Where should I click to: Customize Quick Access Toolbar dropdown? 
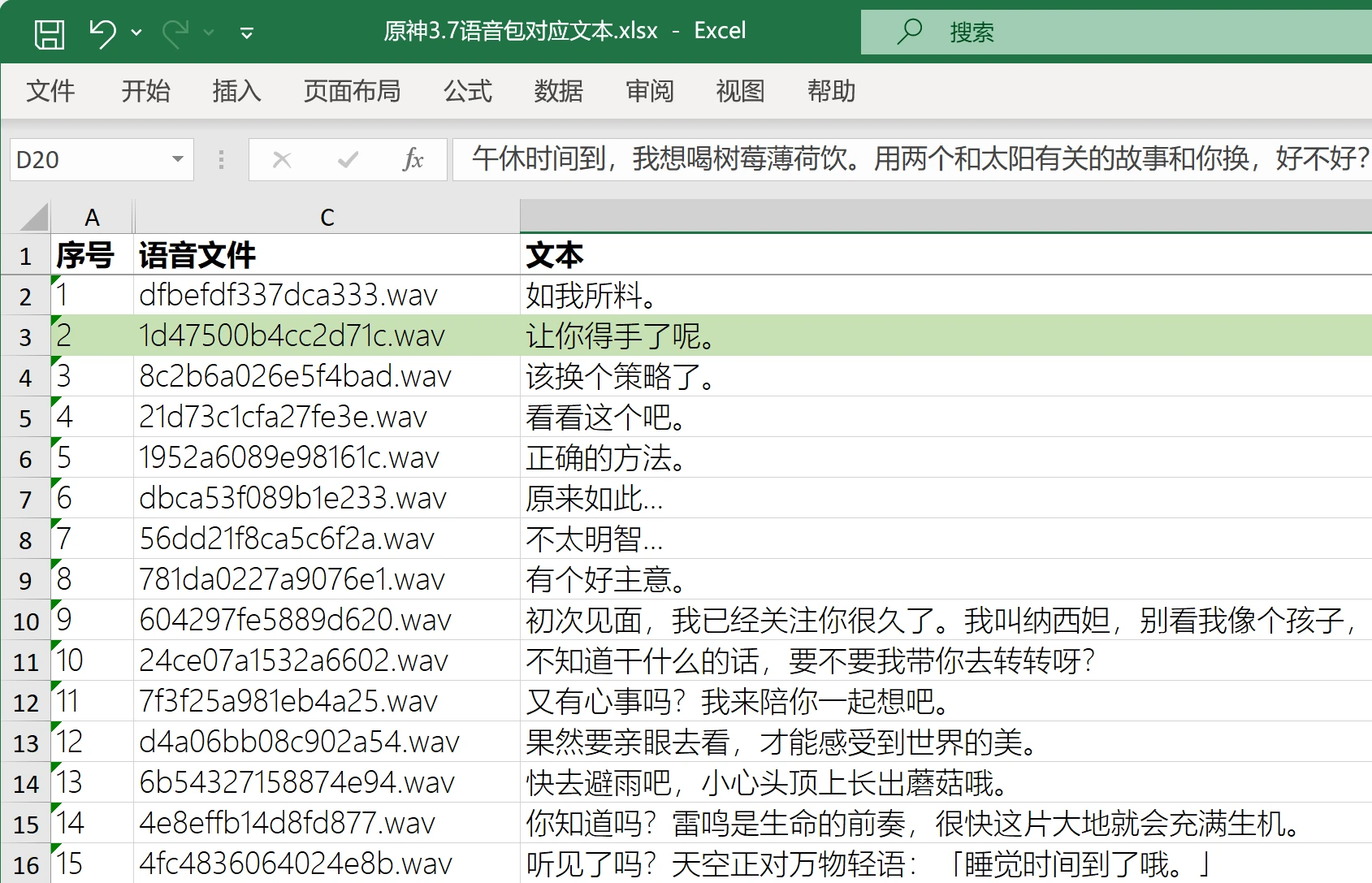[x=247, y=33]
